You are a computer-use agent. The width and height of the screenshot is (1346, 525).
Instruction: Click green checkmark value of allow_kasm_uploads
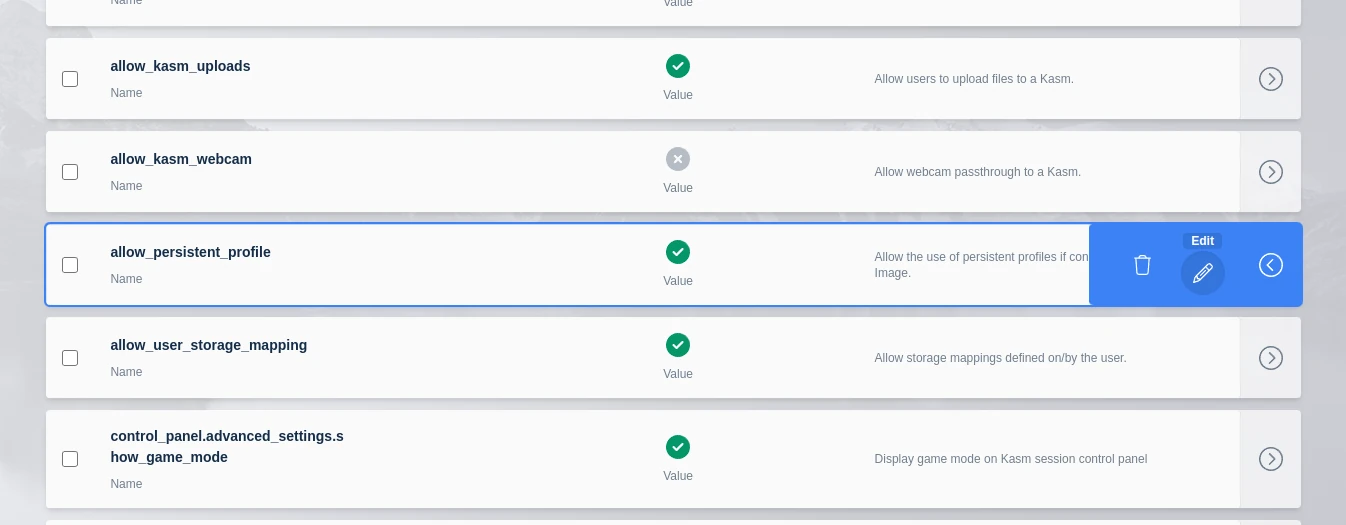pos(678,66)
